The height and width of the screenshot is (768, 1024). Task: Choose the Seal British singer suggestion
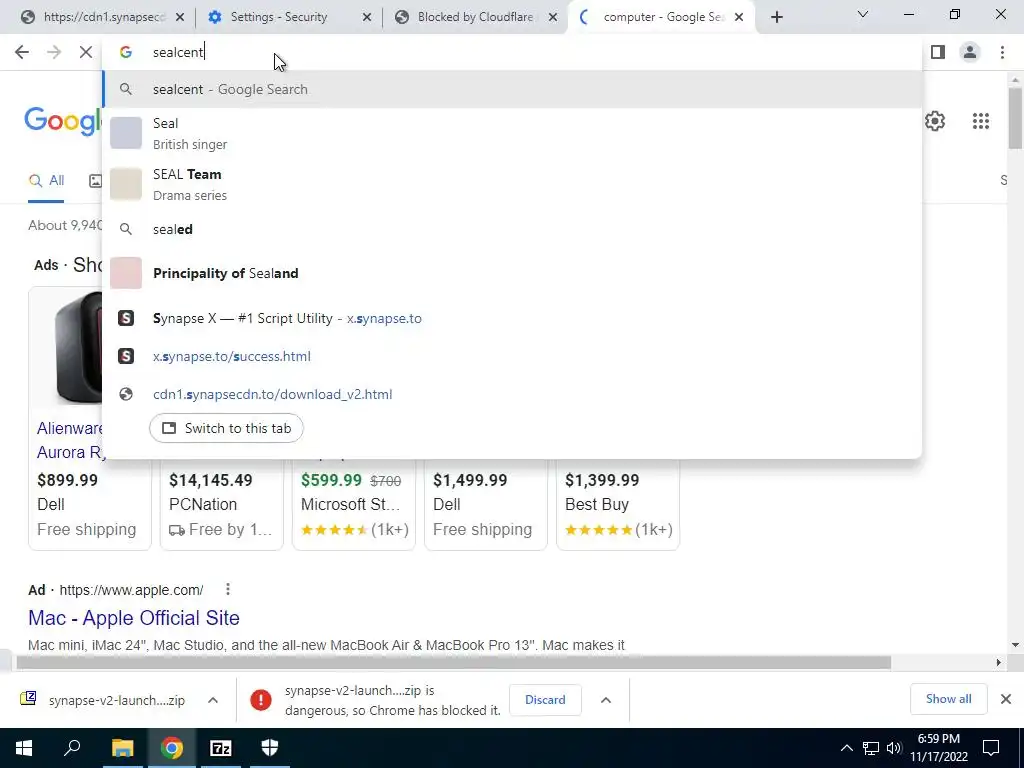(x=512, y=133)
